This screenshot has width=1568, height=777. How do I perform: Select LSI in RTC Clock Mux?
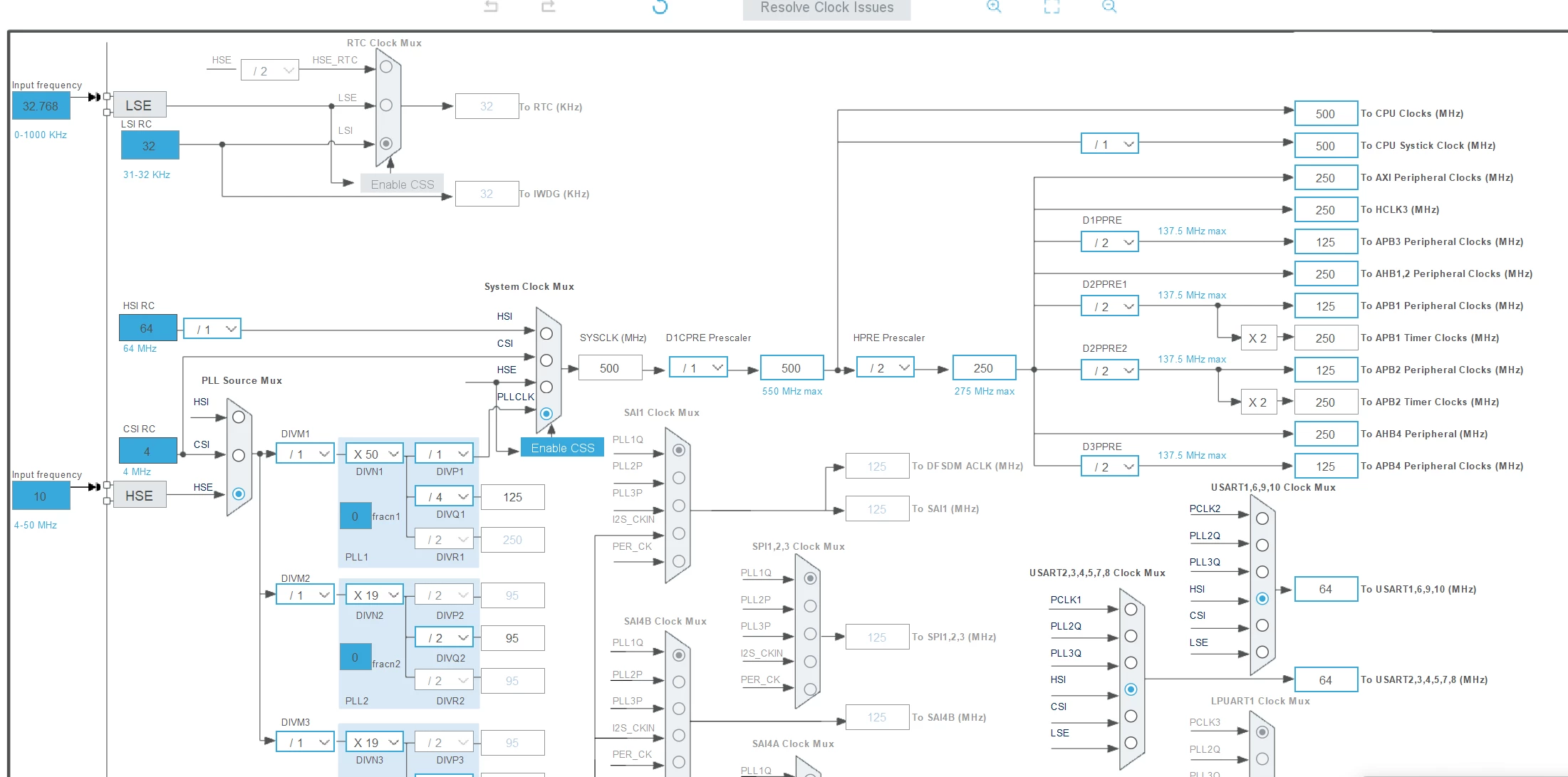[386, 143]
